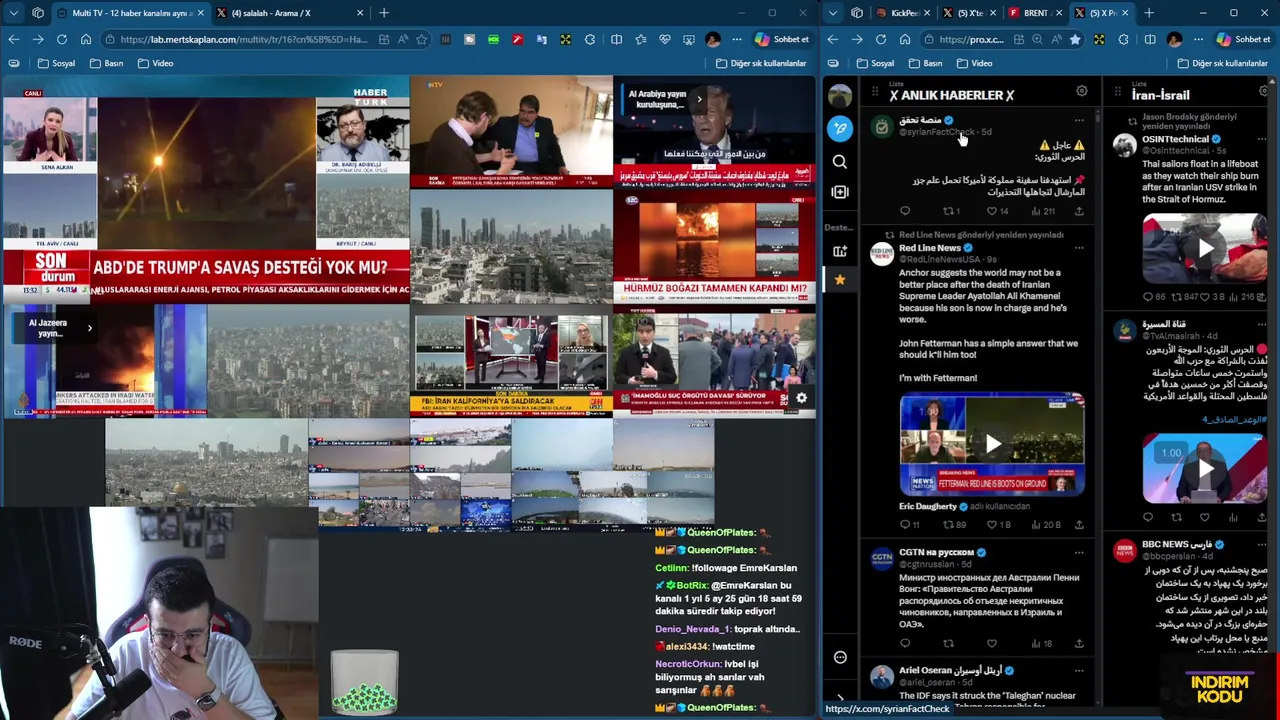Open new tab in right browser window

(1149, 13)
